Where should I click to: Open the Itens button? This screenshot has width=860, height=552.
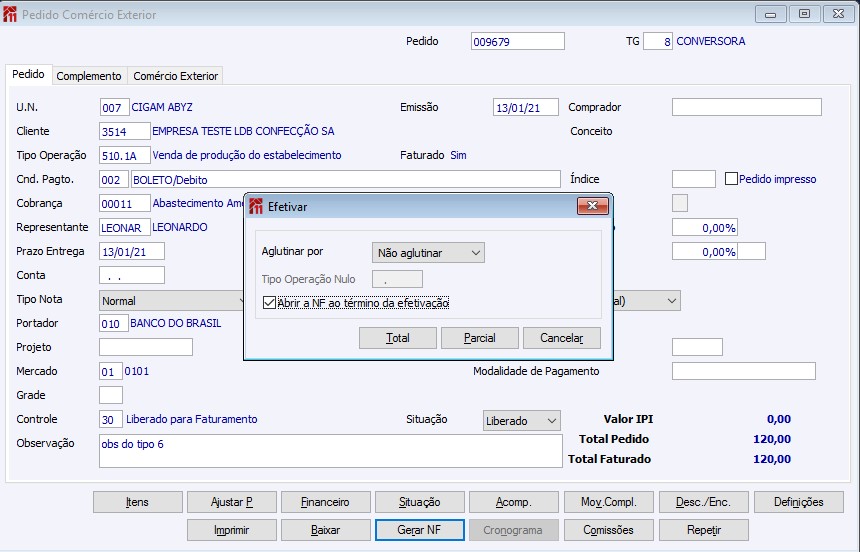tap(138, 502)
